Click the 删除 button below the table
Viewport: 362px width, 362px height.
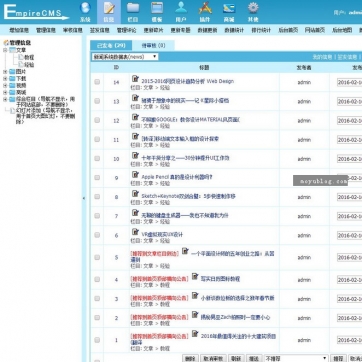[190, 358]
